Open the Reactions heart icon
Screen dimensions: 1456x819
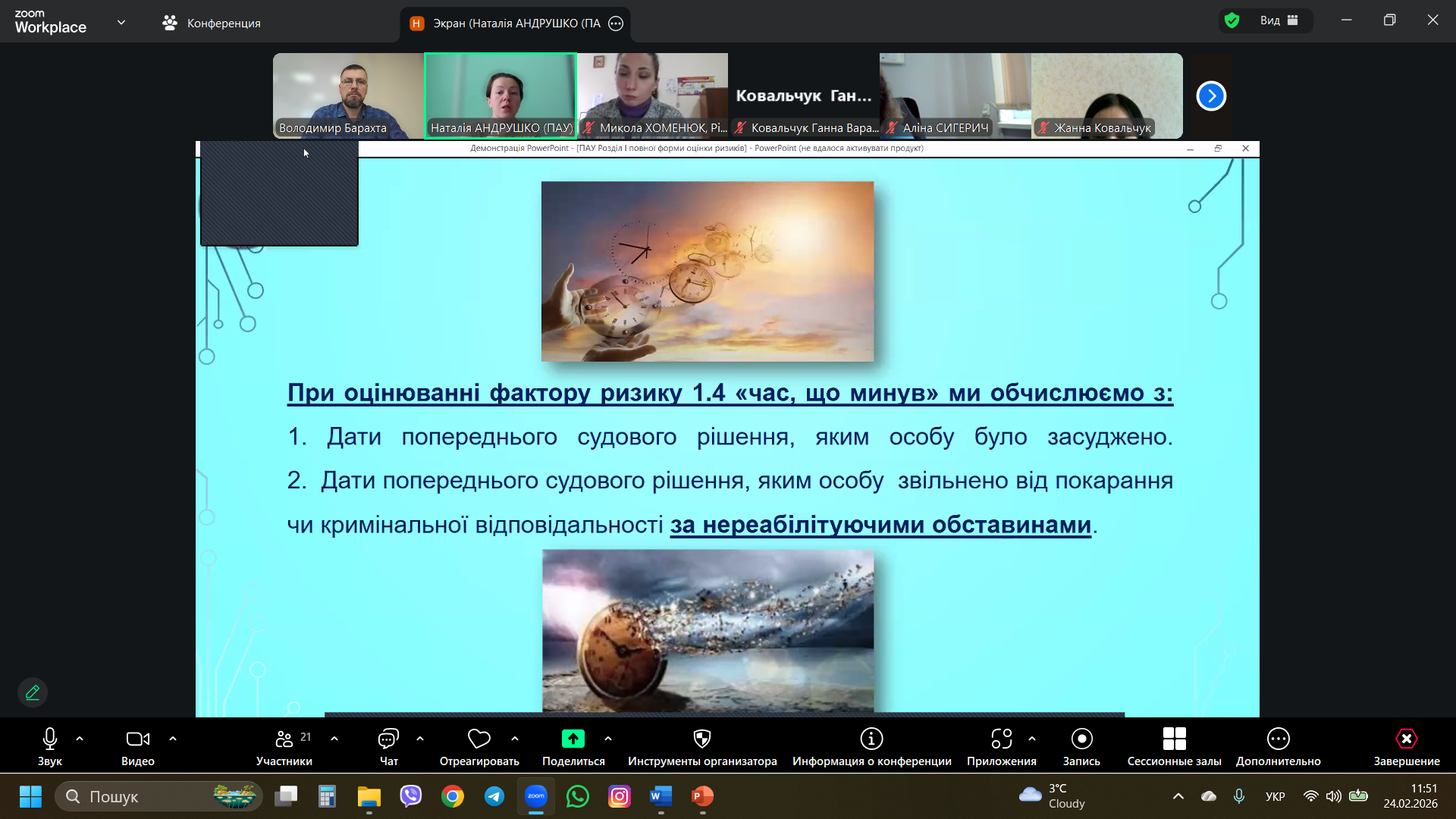[479, 739]
